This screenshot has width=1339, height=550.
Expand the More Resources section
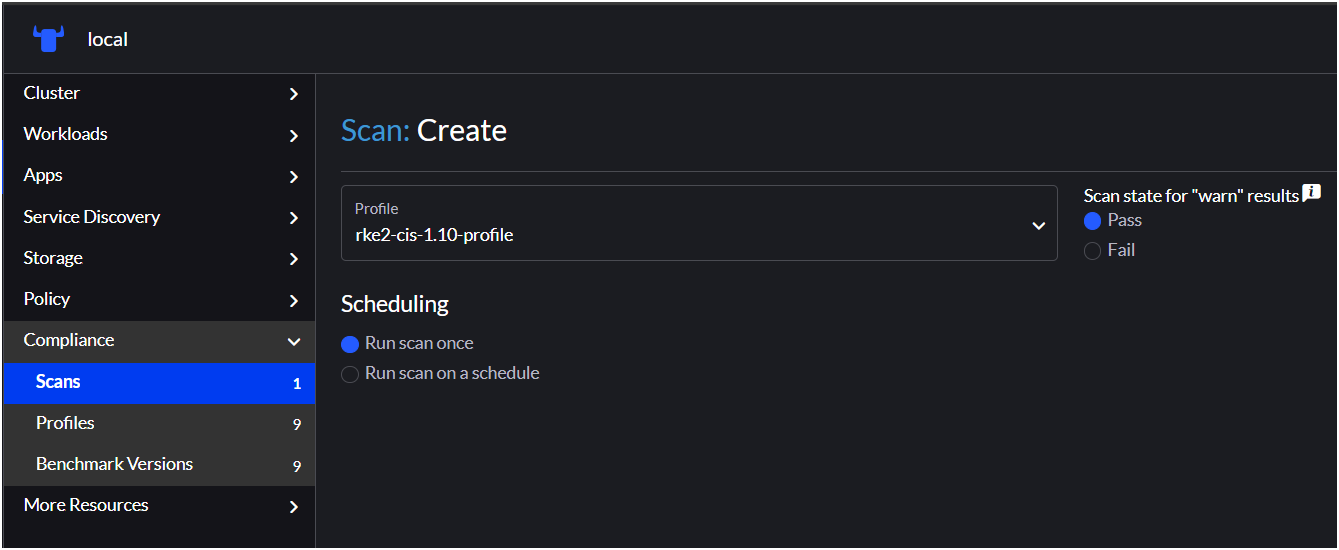click(x=293, y=506)
